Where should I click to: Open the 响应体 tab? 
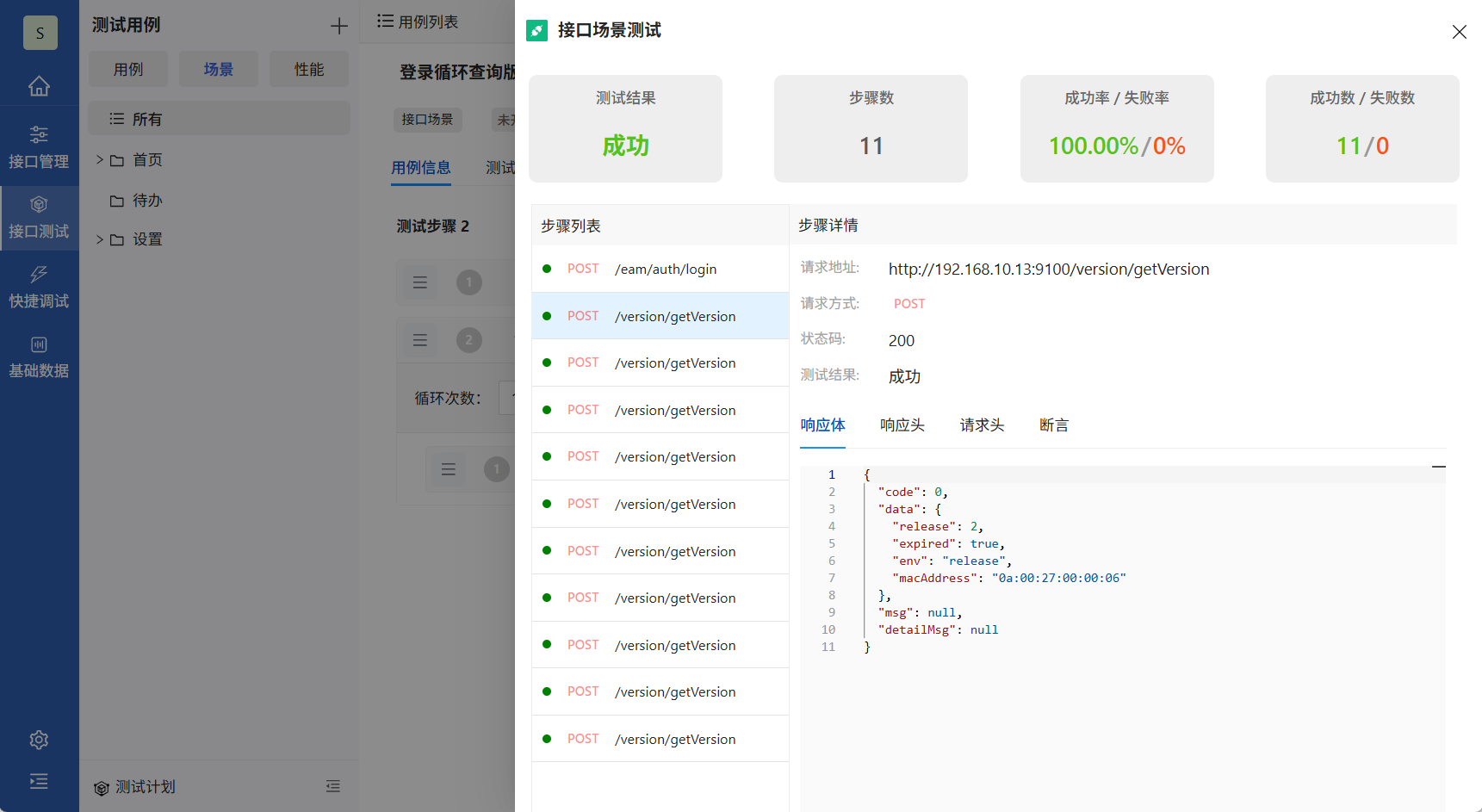click(x=822, y=425)
